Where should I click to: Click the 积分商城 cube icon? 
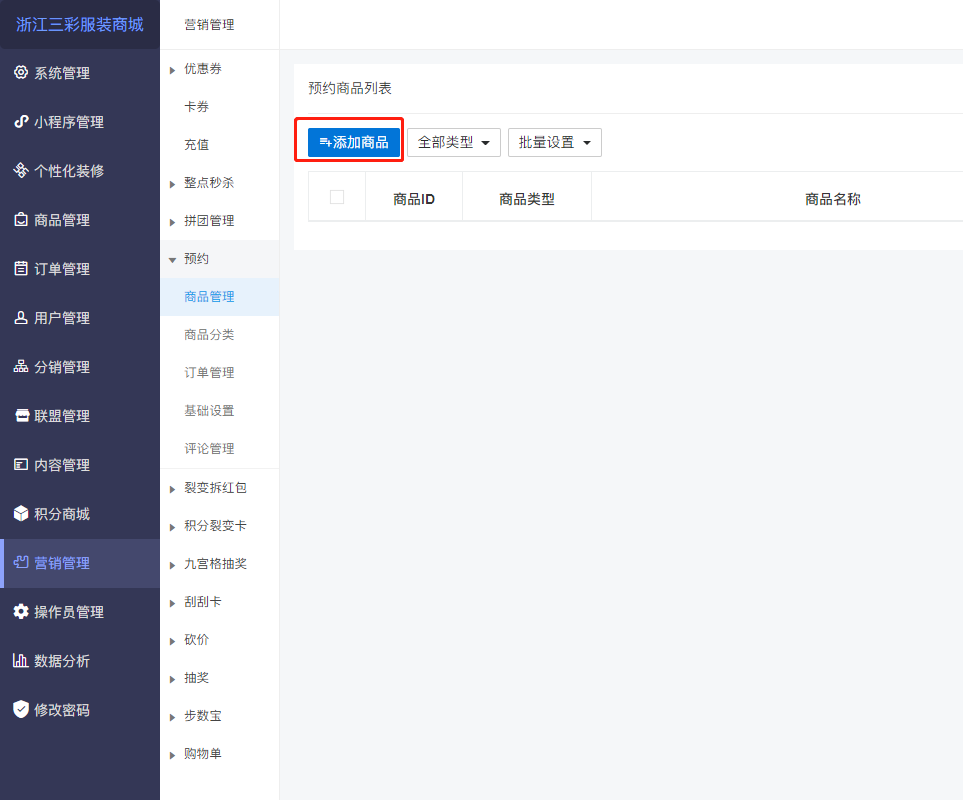coord(21,513)
